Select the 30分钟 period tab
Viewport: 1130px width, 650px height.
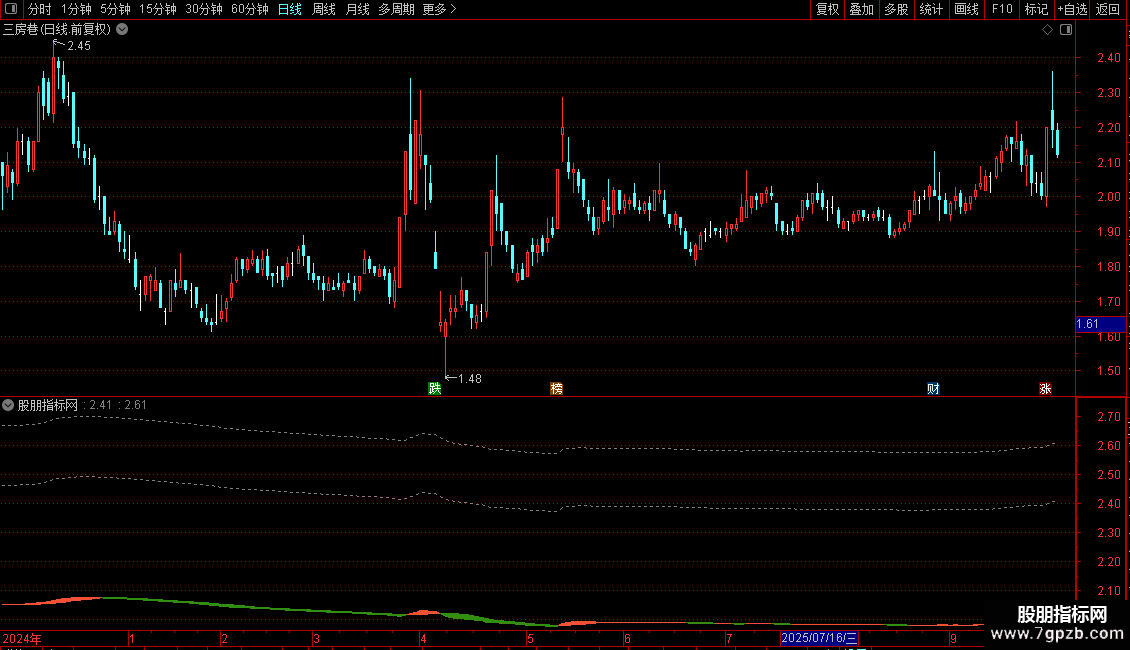point(204,9)
